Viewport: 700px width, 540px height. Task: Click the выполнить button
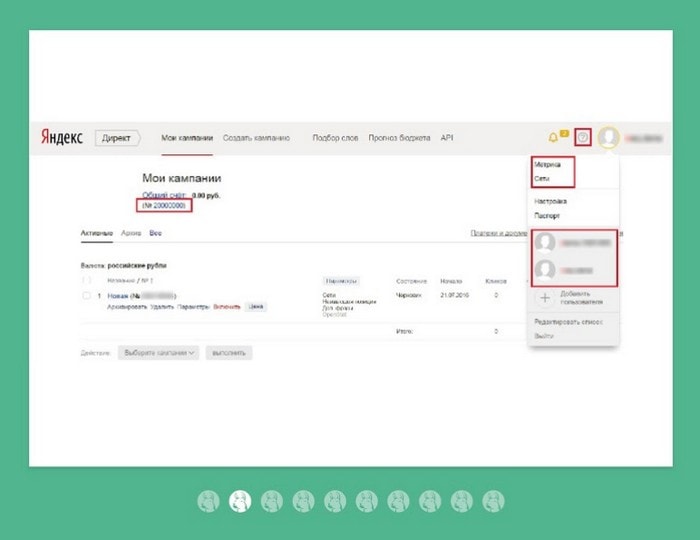[229, 353]
